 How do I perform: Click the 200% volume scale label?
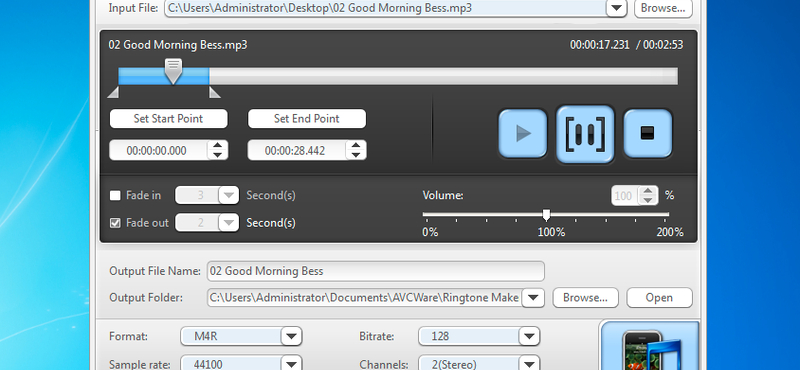(670, 232)
